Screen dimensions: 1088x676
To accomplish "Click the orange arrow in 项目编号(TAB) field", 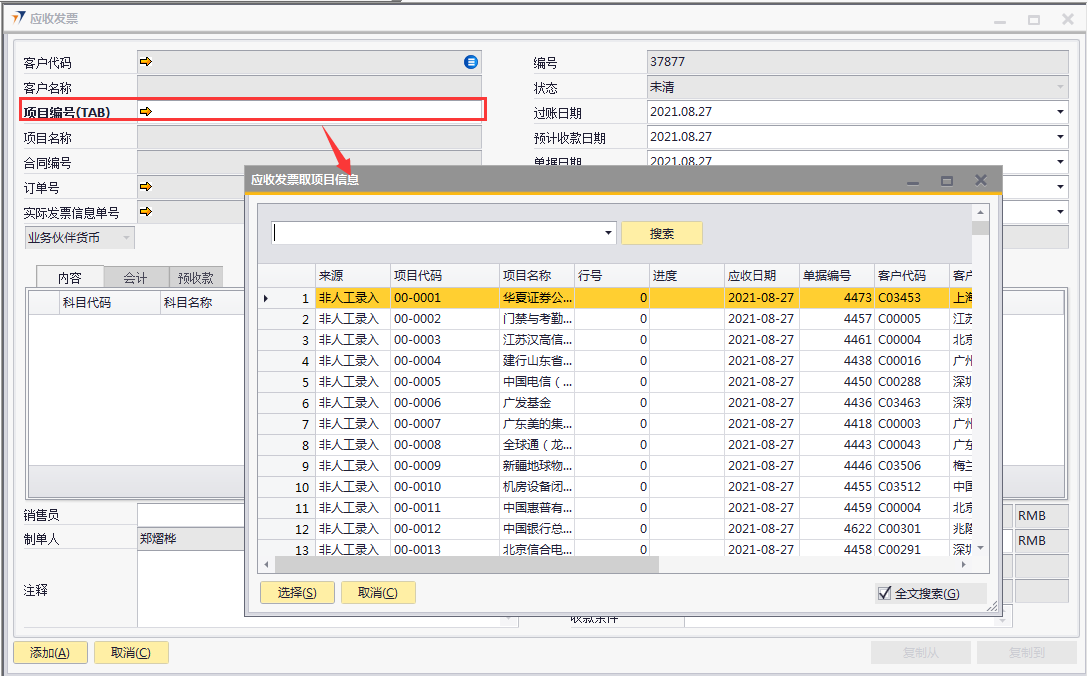I will tap(146, 111).
